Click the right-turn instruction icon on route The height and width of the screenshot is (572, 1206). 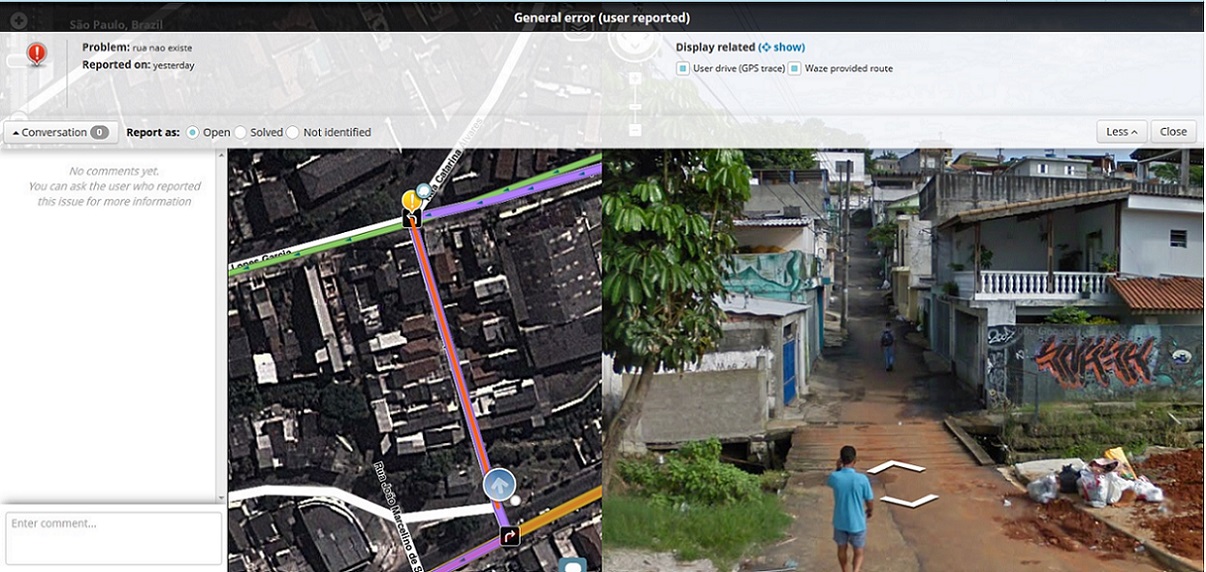[x=510, y=536]
